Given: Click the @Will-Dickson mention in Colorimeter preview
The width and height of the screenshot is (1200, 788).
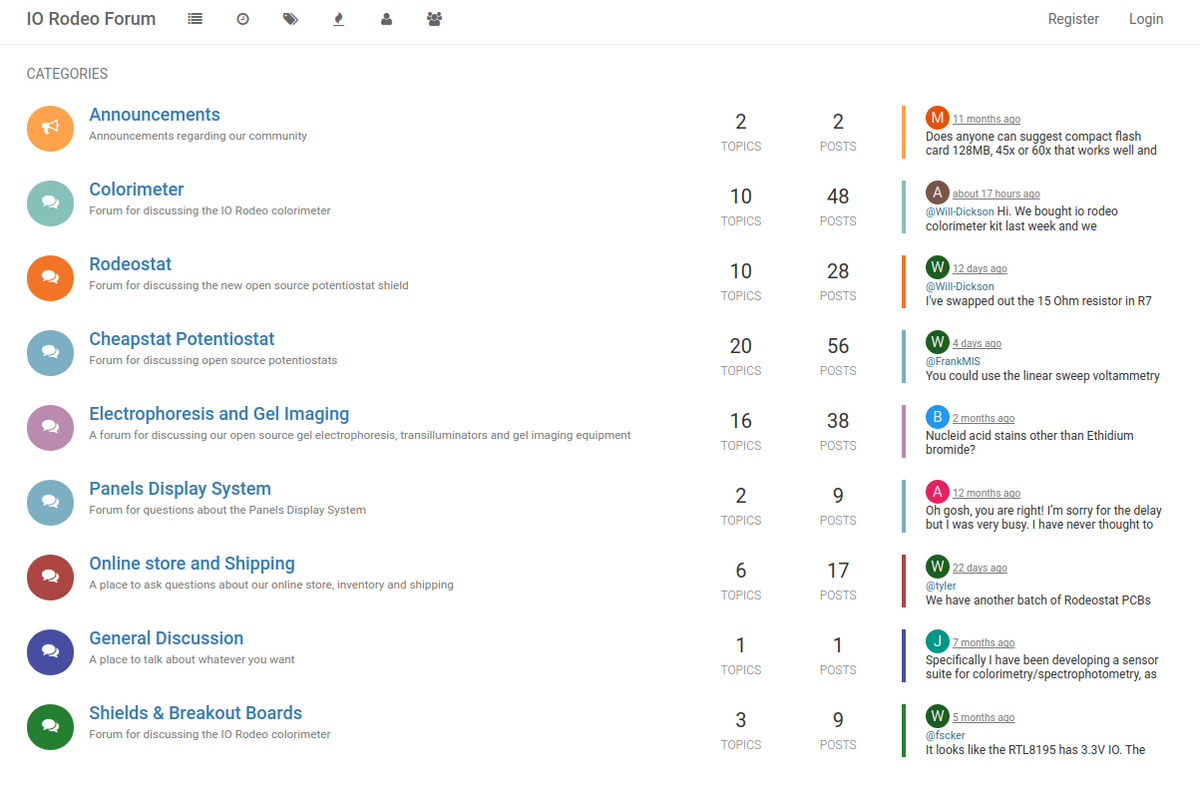Looking at the screenshot, I should pos(960,211).
